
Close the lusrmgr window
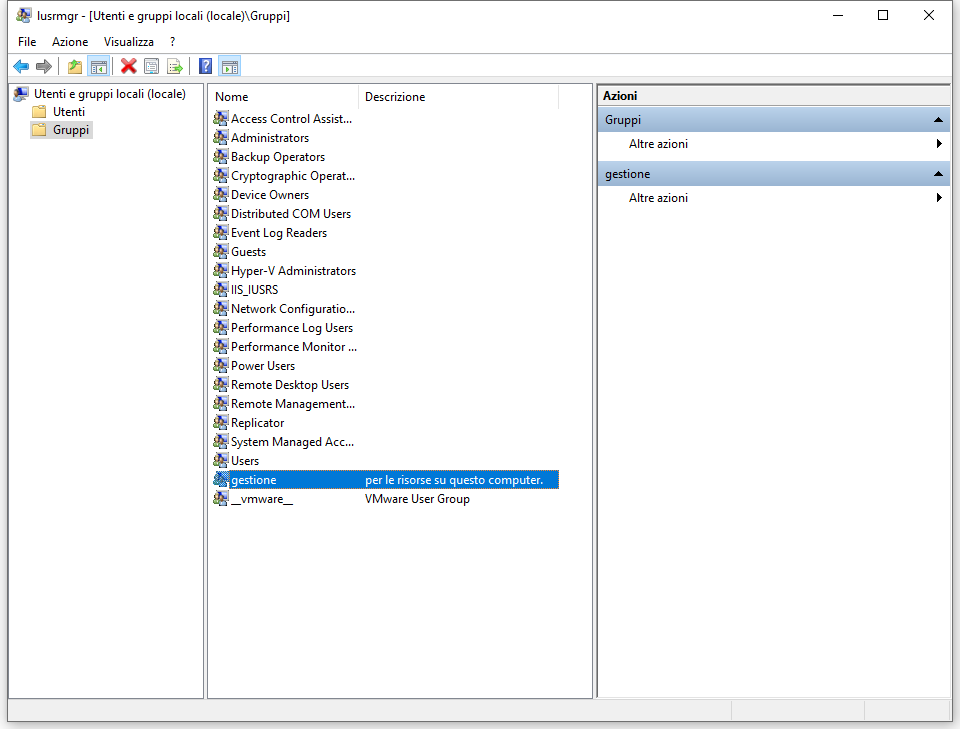928,15
